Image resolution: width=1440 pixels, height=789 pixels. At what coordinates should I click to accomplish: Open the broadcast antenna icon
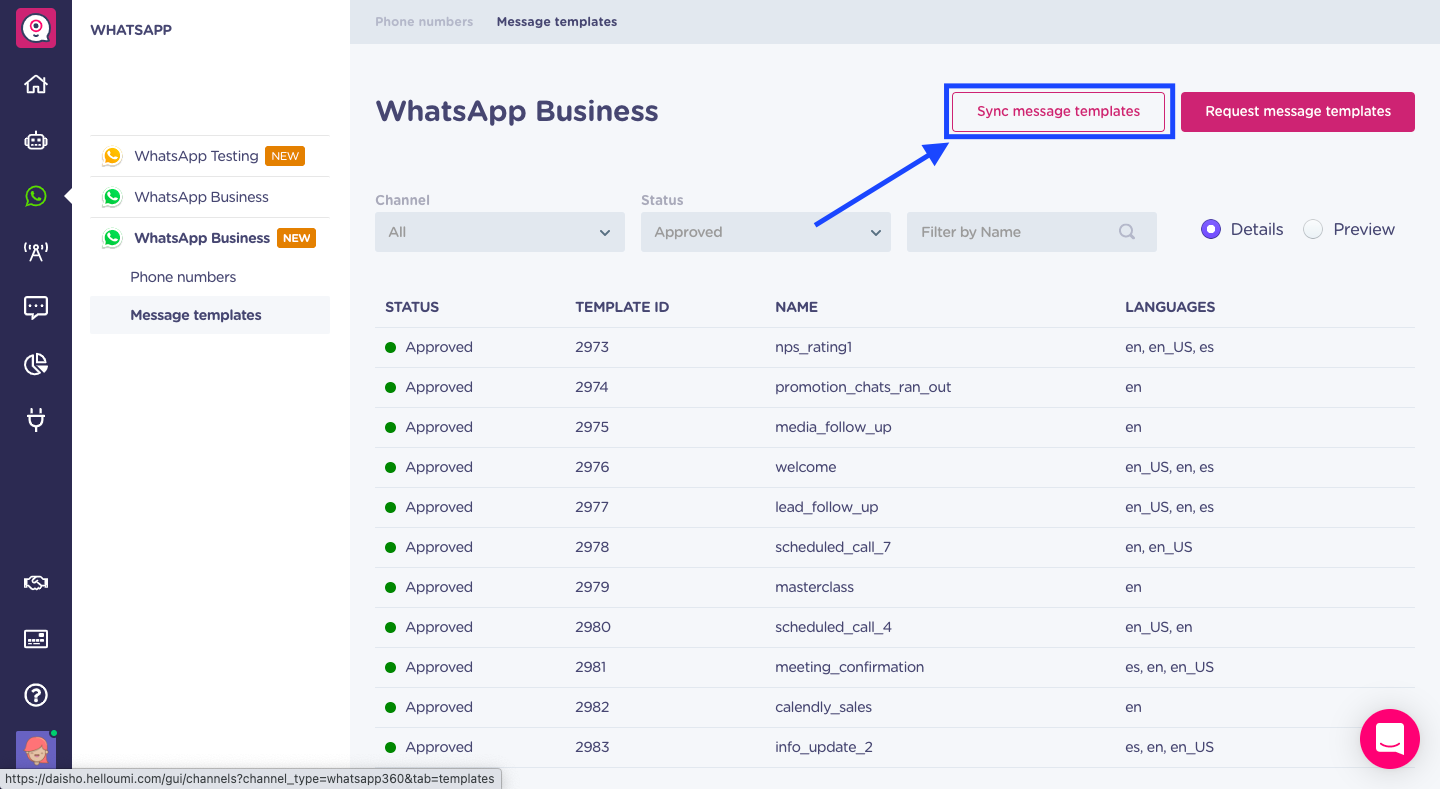pos(36,252)
